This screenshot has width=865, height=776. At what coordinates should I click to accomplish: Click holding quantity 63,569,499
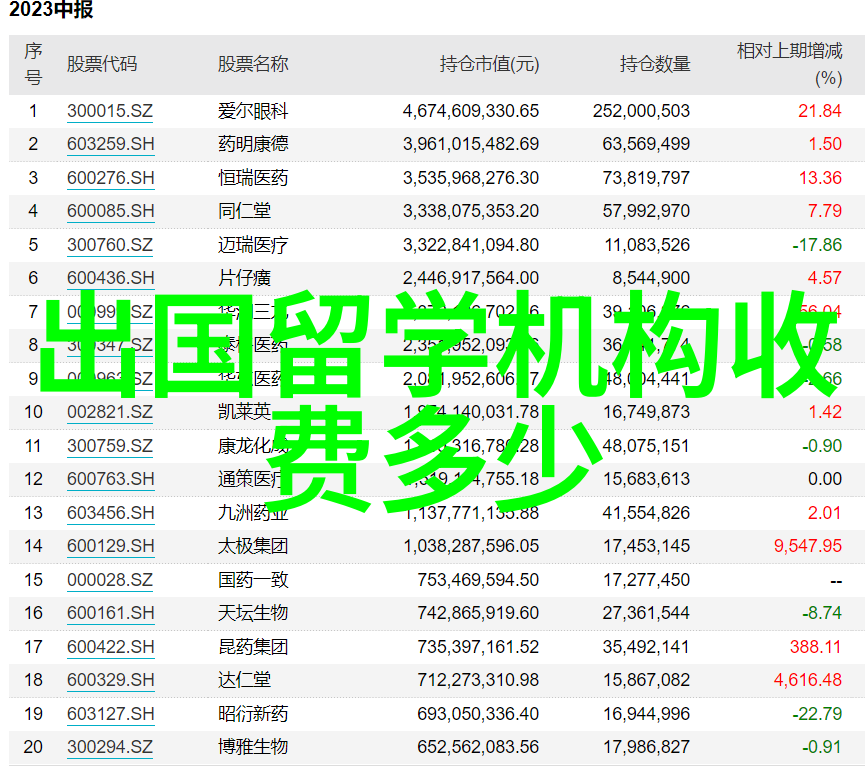(x=646, y=144)
